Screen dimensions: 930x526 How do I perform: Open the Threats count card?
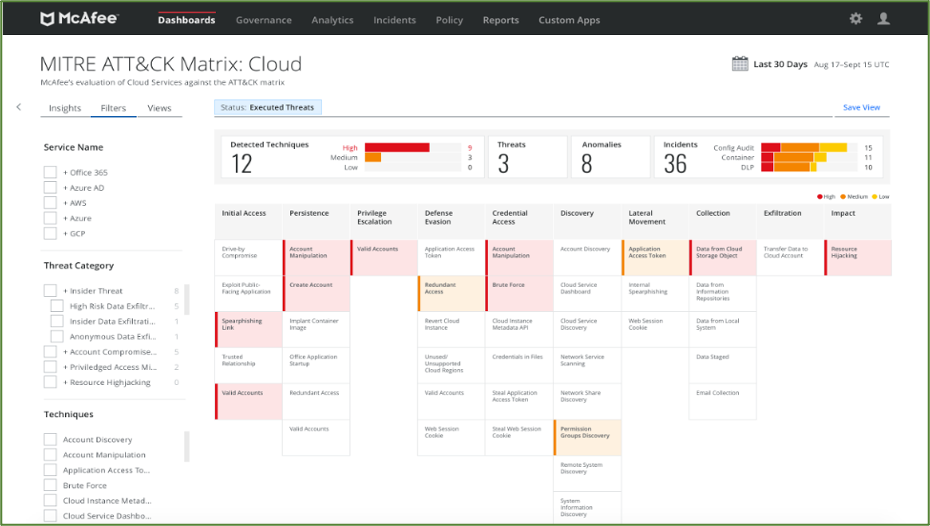(x=527, y=157)
